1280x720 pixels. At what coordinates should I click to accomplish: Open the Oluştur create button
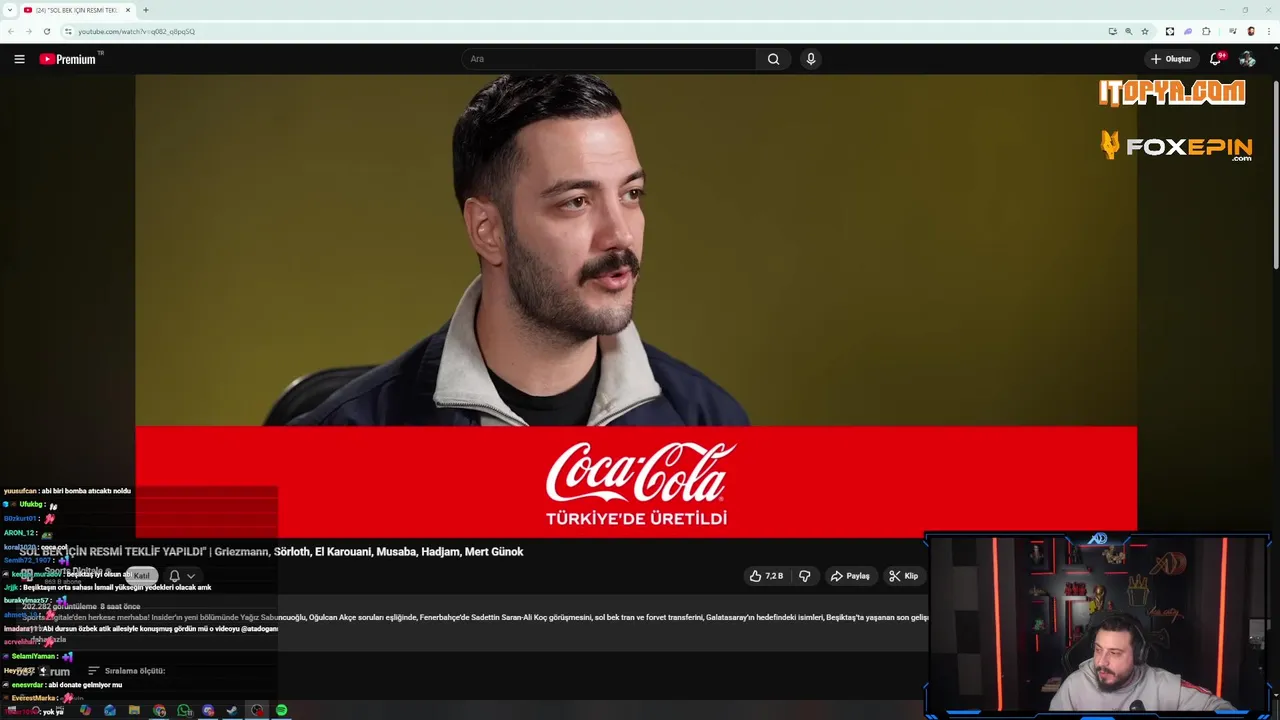pos(1171,59)
